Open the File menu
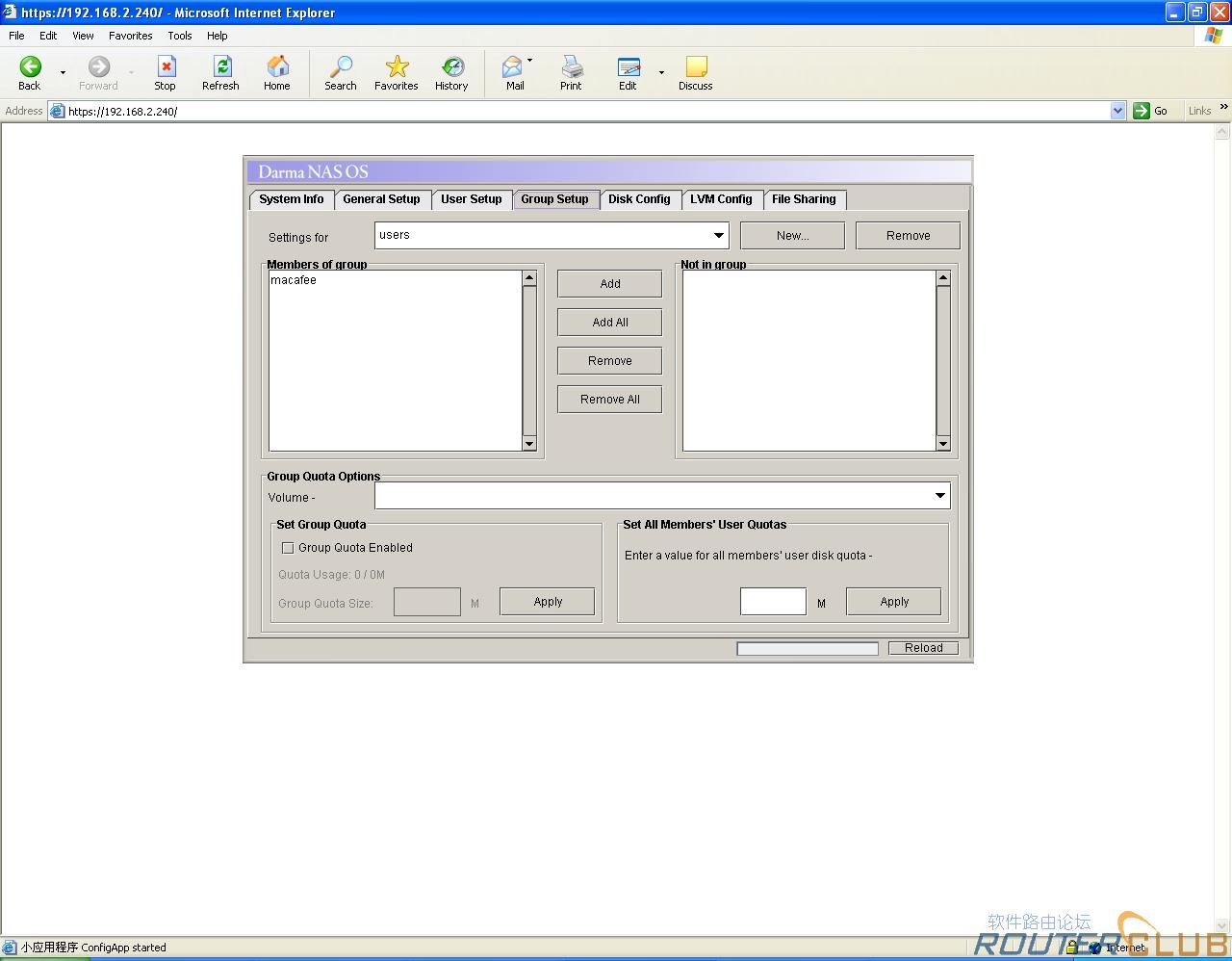 16,36
